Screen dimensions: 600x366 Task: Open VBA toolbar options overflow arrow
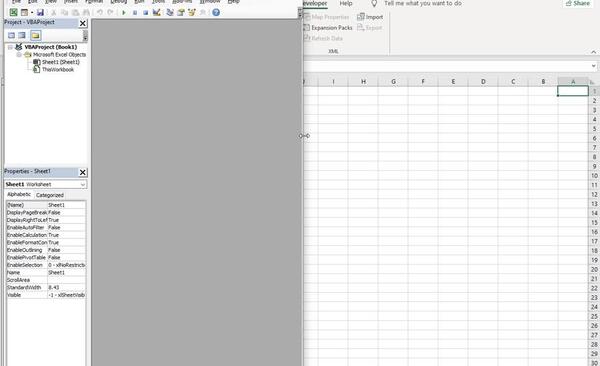point(300,13)
